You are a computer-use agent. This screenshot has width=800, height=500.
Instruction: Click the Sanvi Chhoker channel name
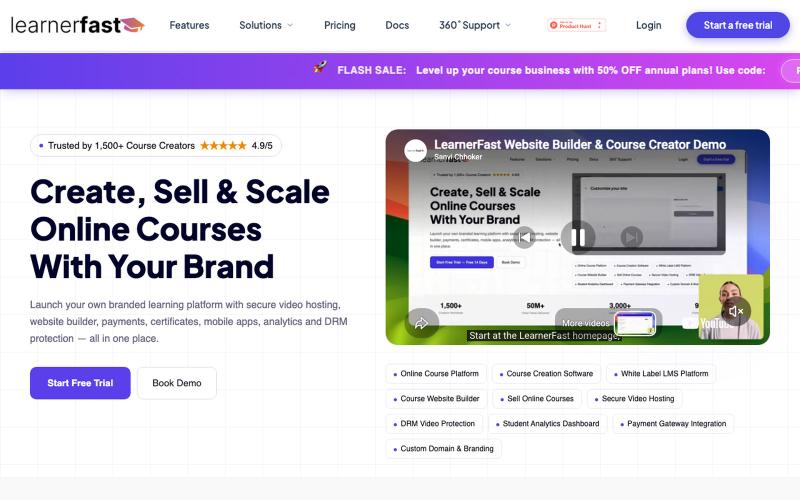[x=458, y=157]
